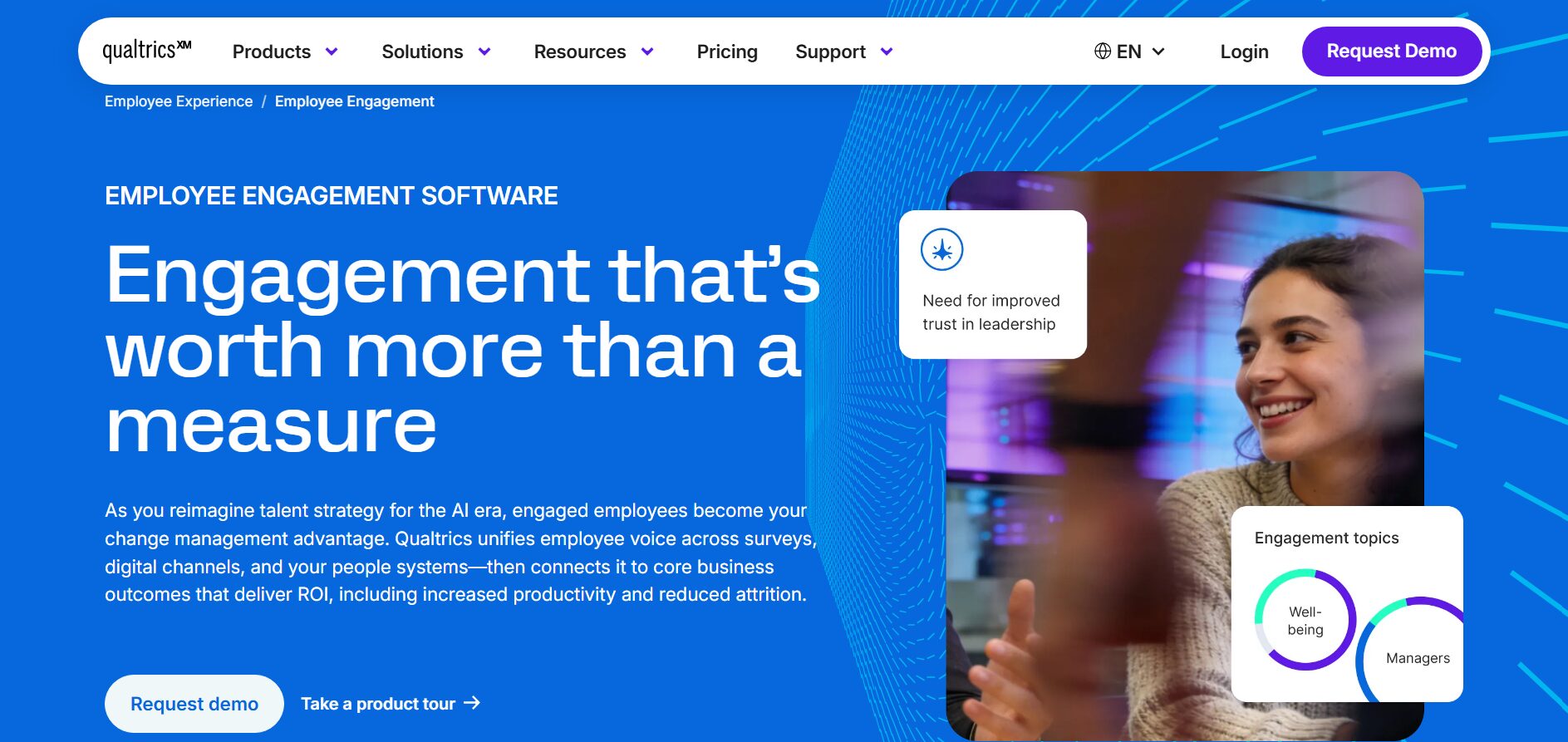Click Take a product tour link
This screenshot has width=1568, height=742.
pyautogui.click(x=391, y=704)
